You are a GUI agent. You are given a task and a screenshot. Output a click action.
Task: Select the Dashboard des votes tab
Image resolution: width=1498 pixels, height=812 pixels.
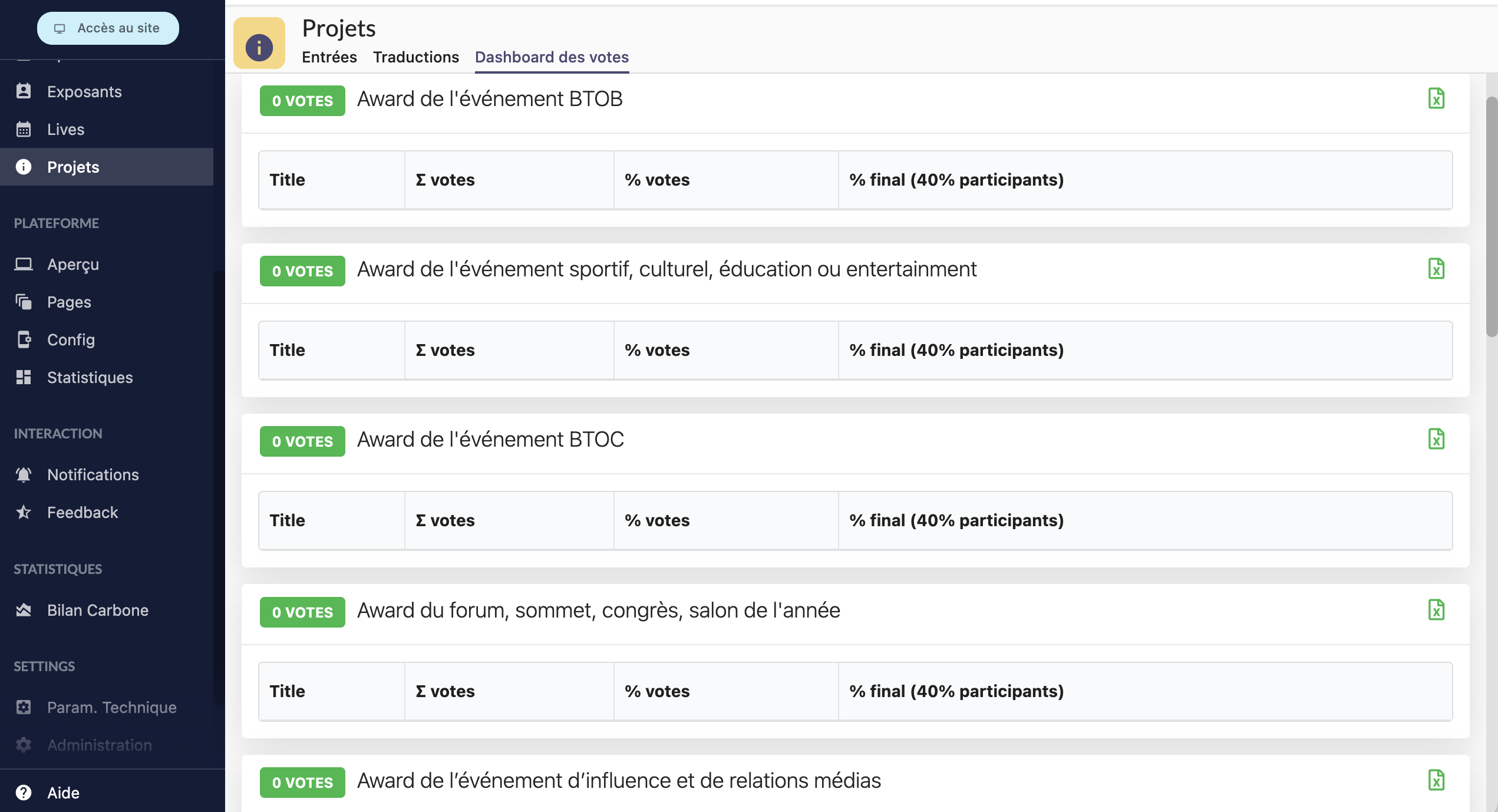point(552,57)
